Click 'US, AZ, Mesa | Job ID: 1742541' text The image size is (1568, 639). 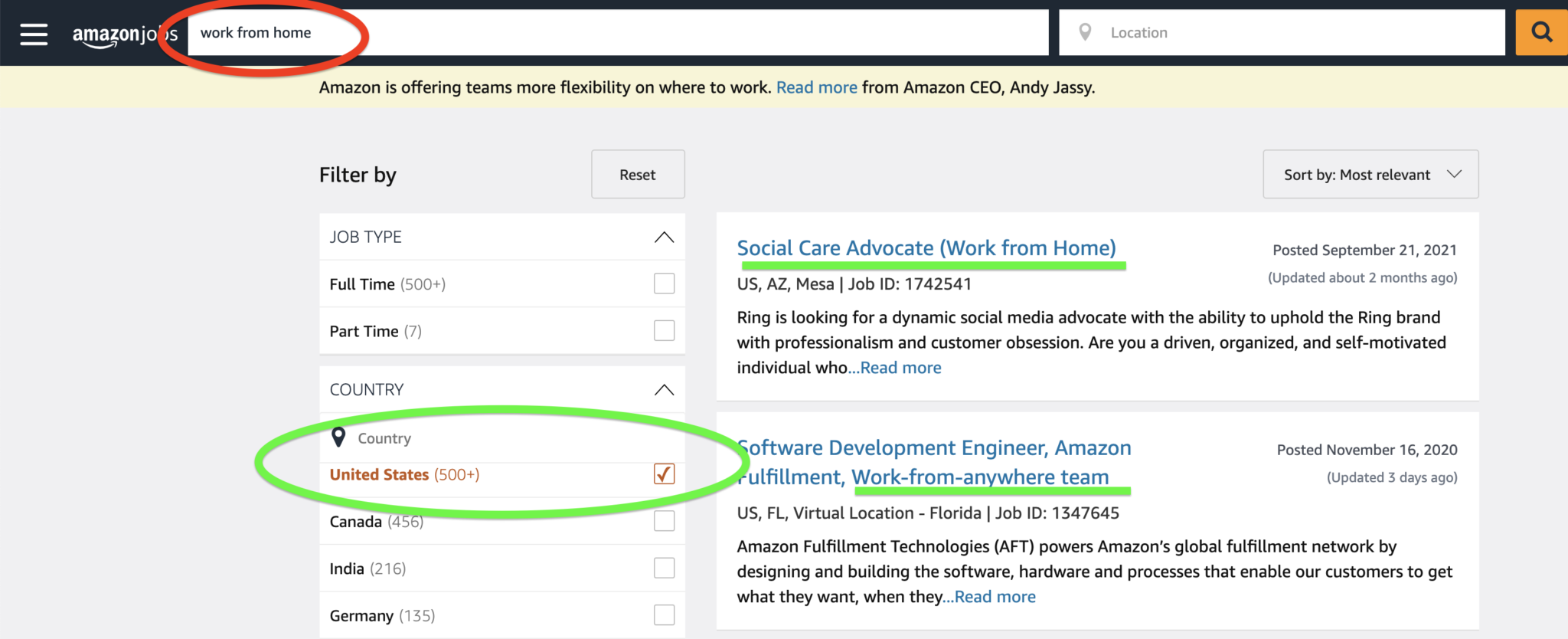(x=854, y=284)
